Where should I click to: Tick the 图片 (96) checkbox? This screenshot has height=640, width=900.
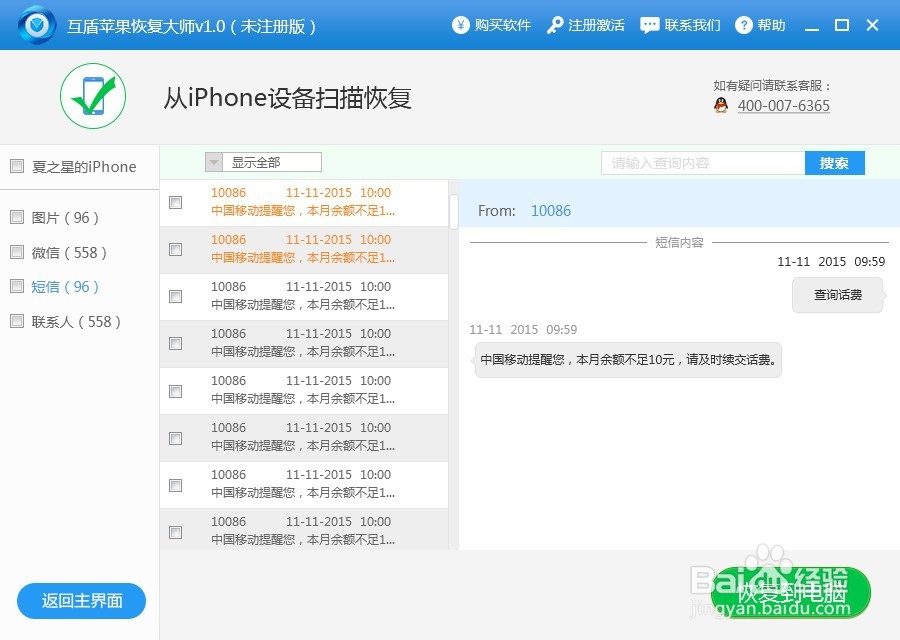17,217
